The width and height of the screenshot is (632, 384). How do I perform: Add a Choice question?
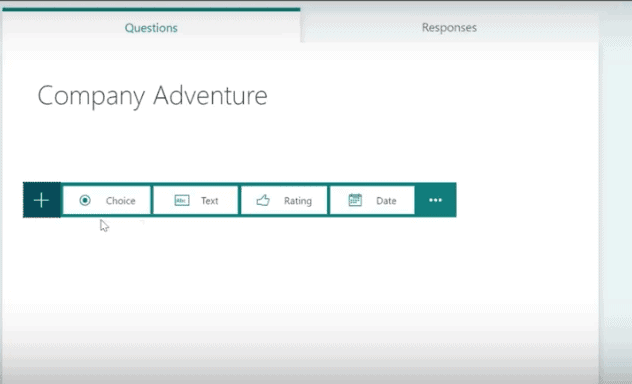coord(107,200)
